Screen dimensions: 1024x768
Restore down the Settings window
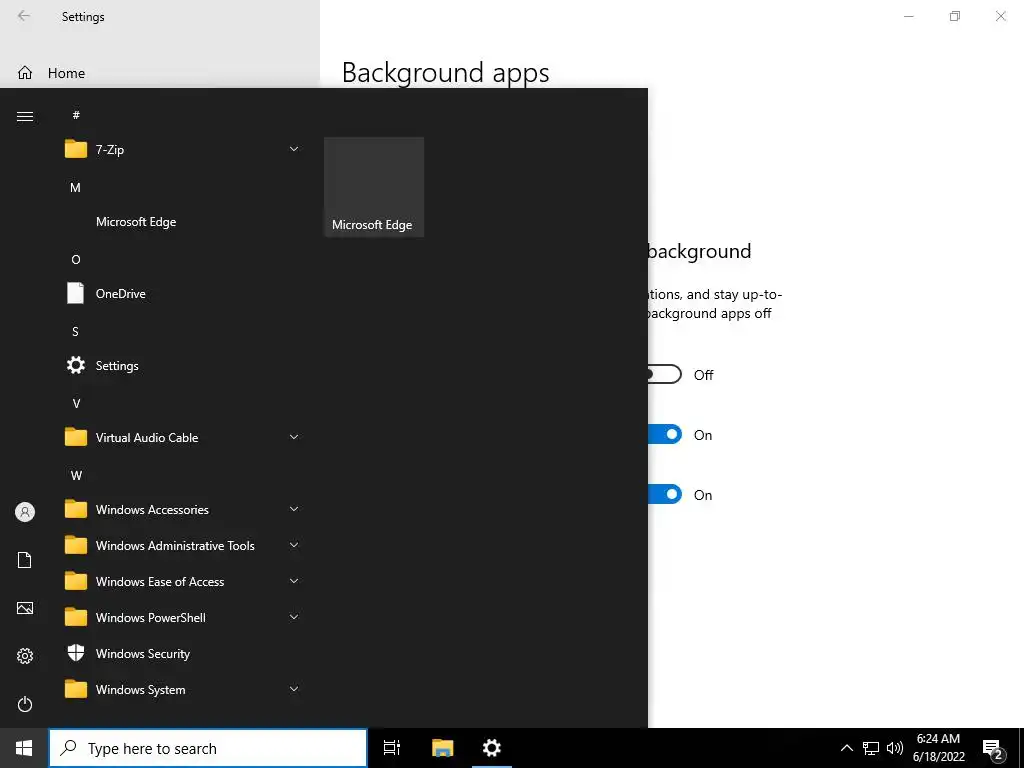coord(955,16)
